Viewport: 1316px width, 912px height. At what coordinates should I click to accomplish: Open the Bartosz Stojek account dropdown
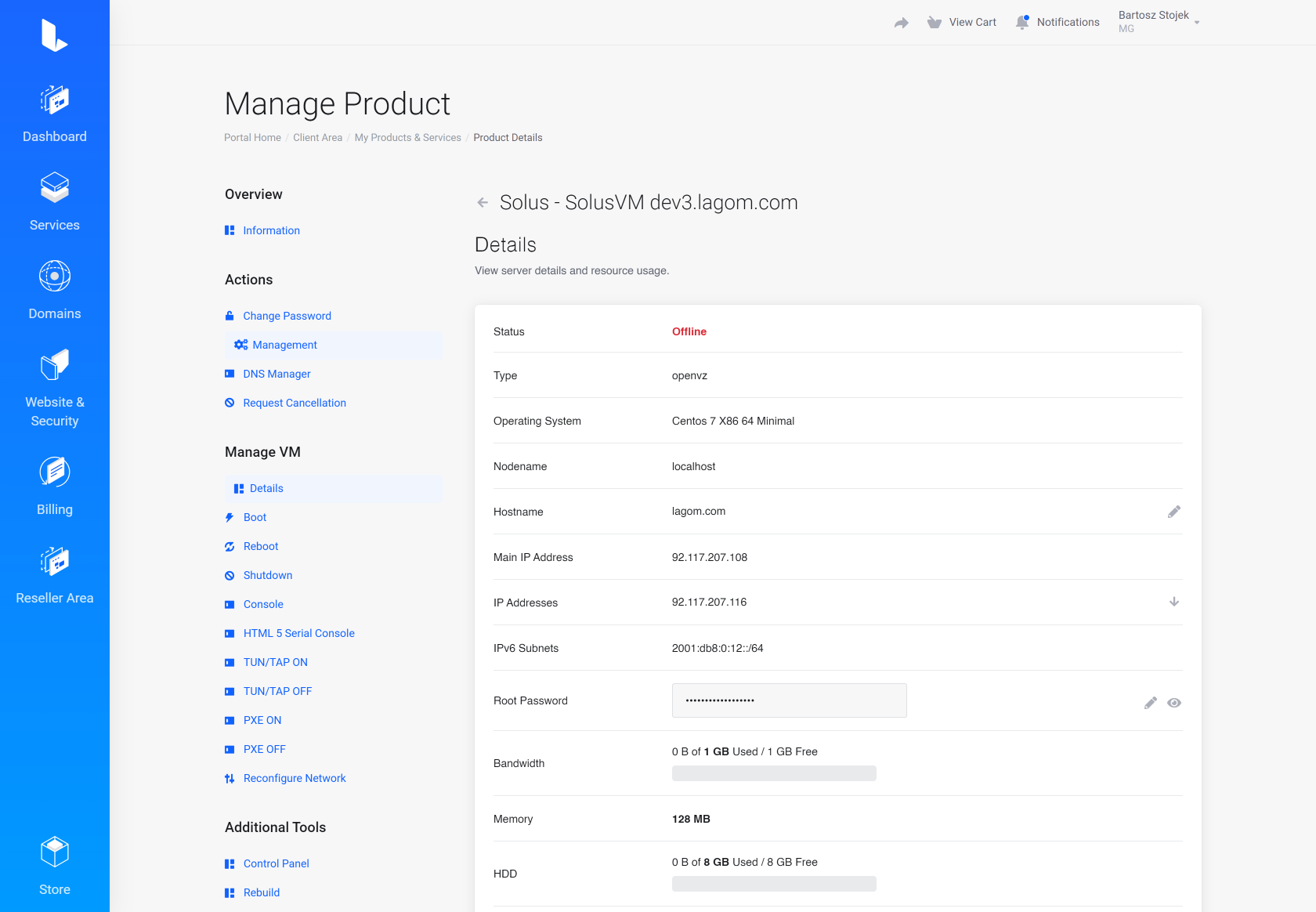(1159, 22)
